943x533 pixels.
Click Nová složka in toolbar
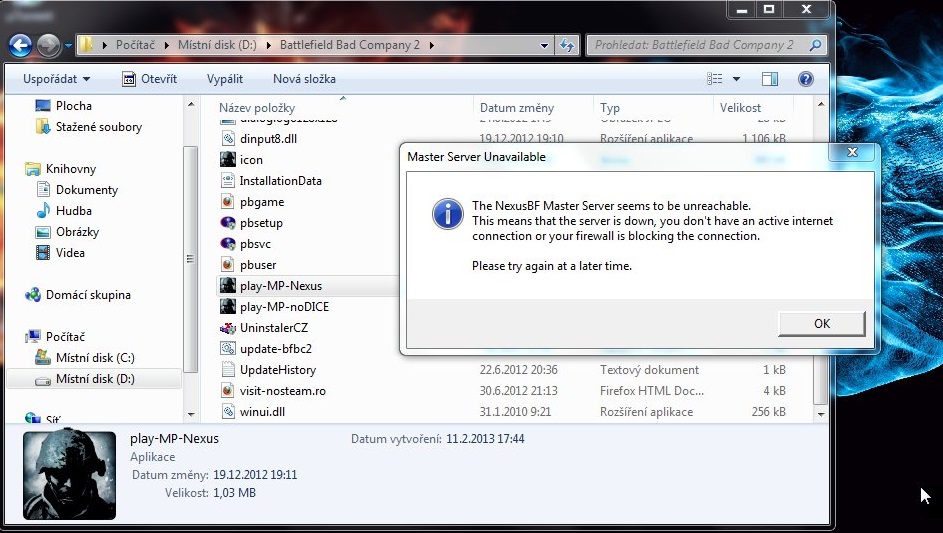click(x=304, y=79)
